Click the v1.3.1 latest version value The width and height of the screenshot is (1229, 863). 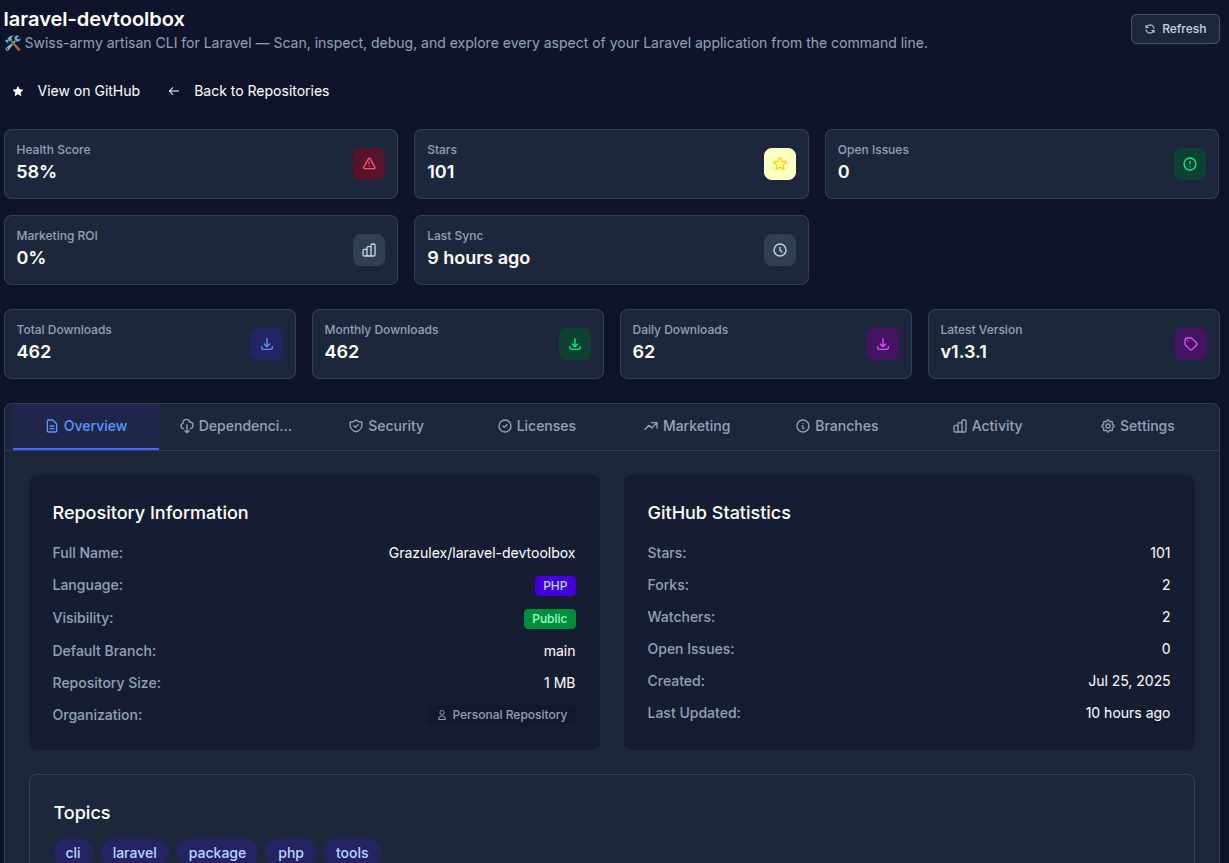coord(964,352)
